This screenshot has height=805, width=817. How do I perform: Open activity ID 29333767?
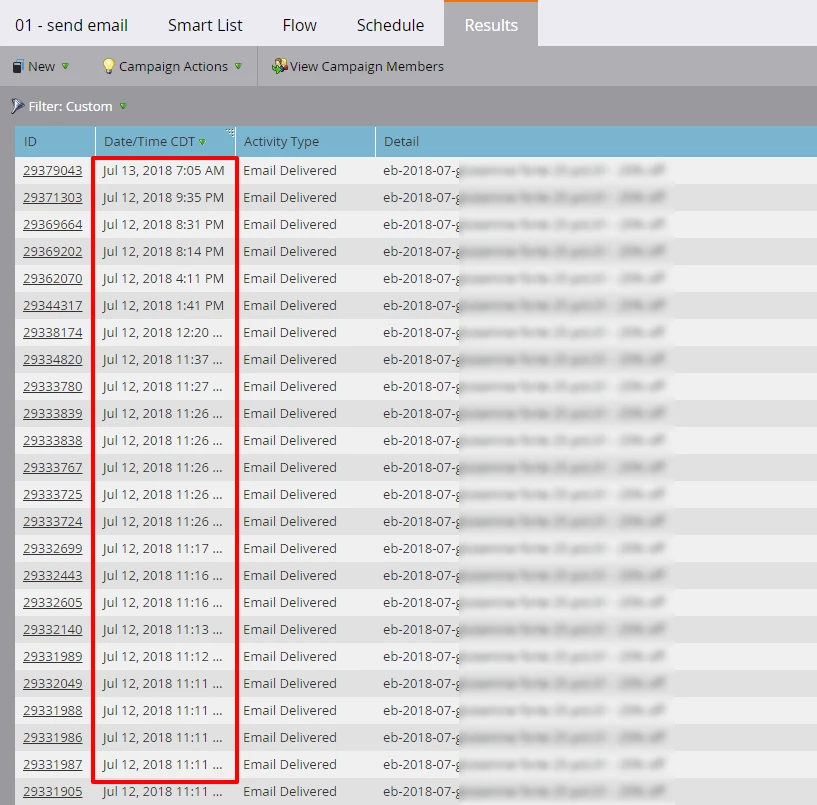tap(53, 468)
